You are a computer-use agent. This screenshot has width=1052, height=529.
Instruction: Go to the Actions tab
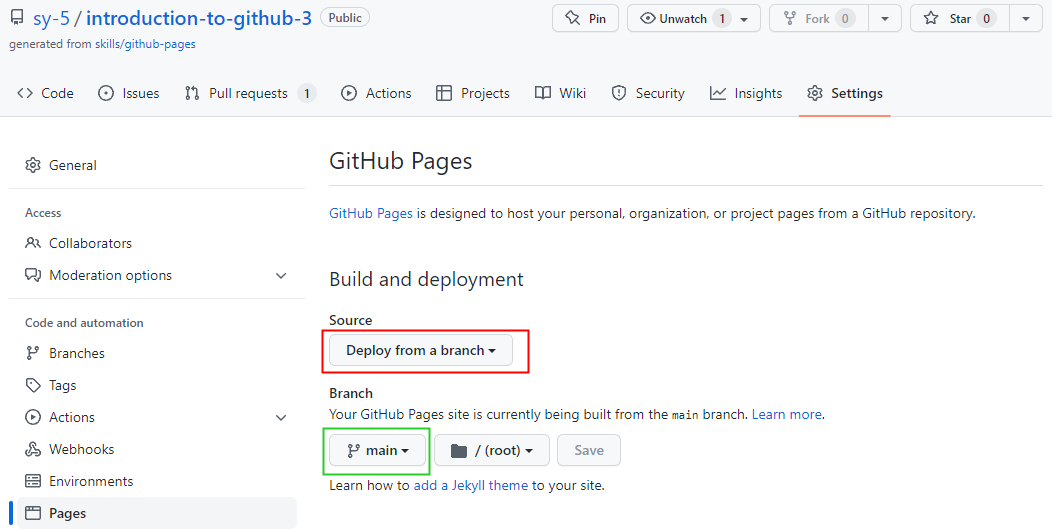376,93
